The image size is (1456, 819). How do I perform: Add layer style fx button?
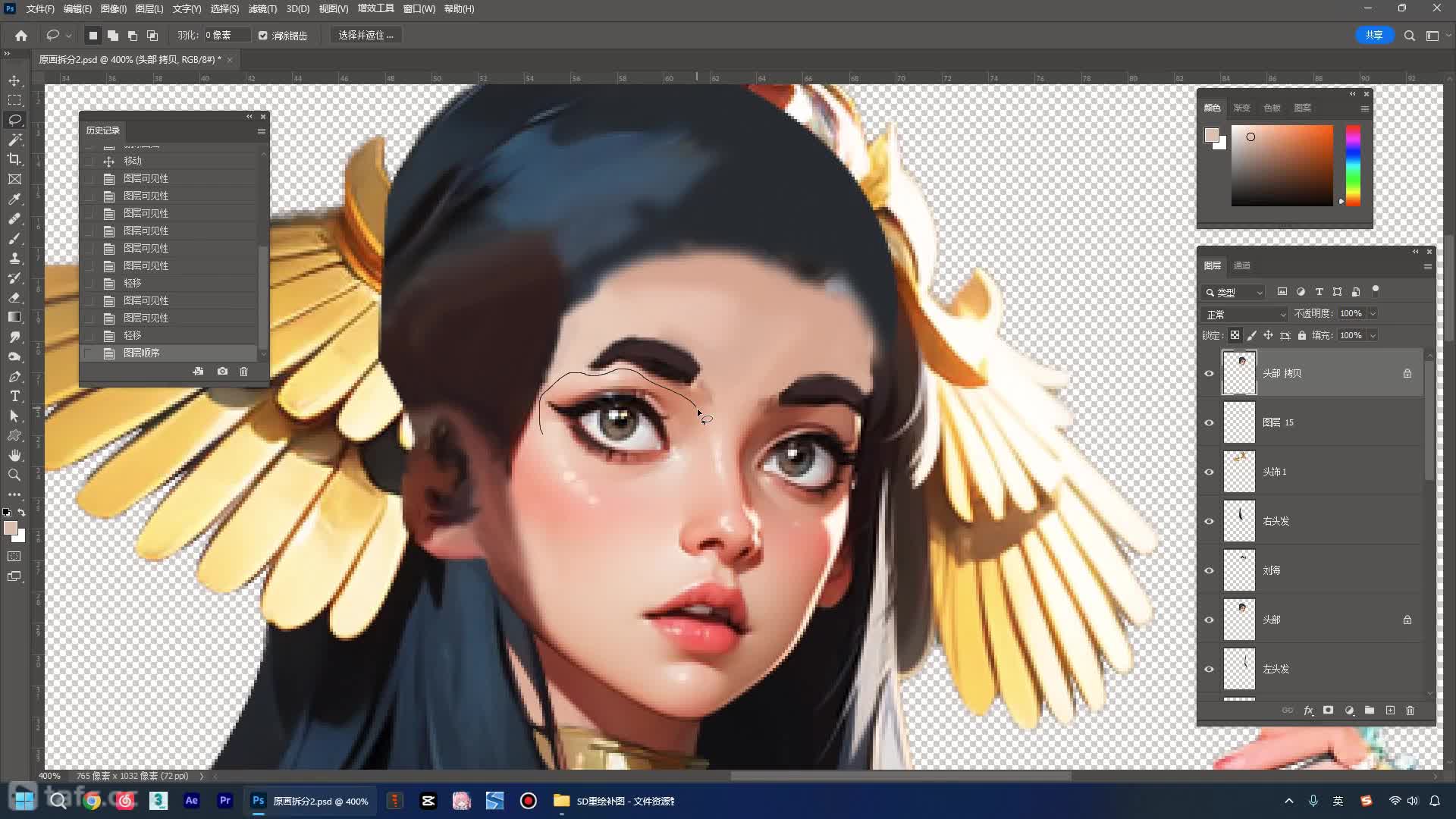click(1308, 711)
